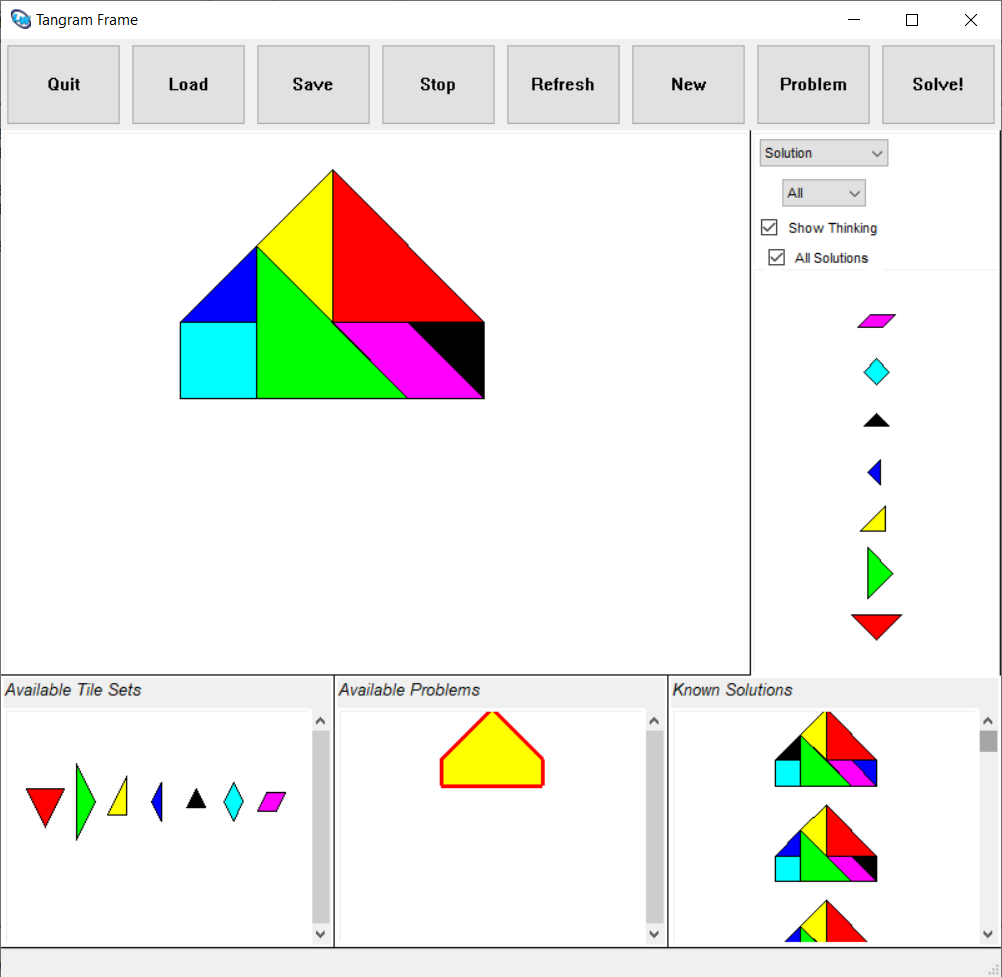The width and height of the screenshot is (1002, 977).
Task: Pick magenta parallelogram in Available Tile Sets
Action: pos(272,801)
